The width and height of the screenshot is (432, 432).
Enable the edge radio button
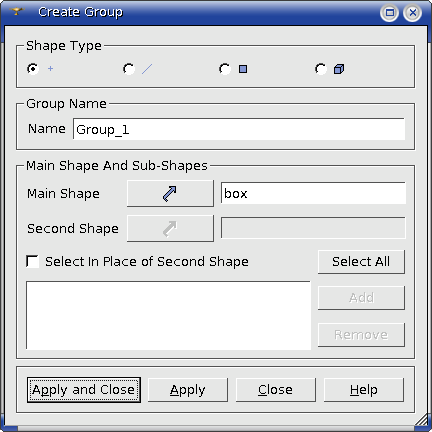pyautogui.click(x=129, y=69)
